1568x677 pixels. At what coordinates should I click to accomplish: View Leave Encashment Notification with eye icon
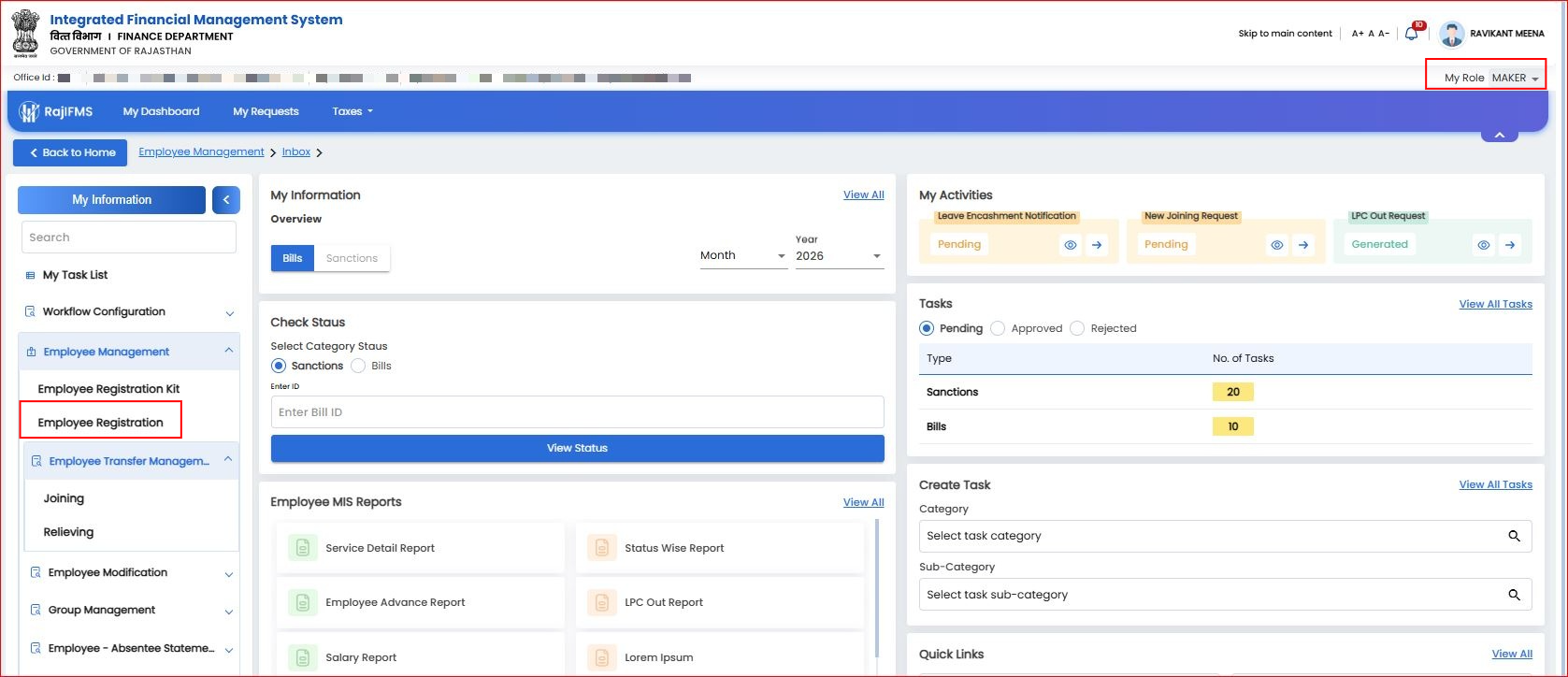coord(1071,245)
